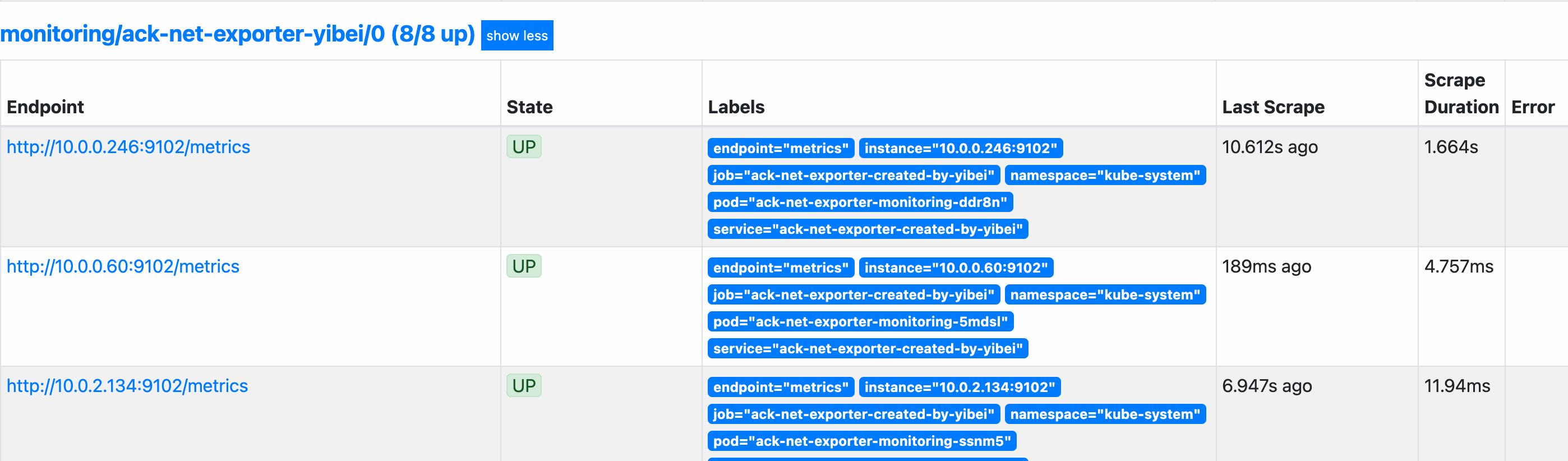Click the pod label ending in ssnm5
This screenshot has height=461, width=1568.
(x=861, y=441)
